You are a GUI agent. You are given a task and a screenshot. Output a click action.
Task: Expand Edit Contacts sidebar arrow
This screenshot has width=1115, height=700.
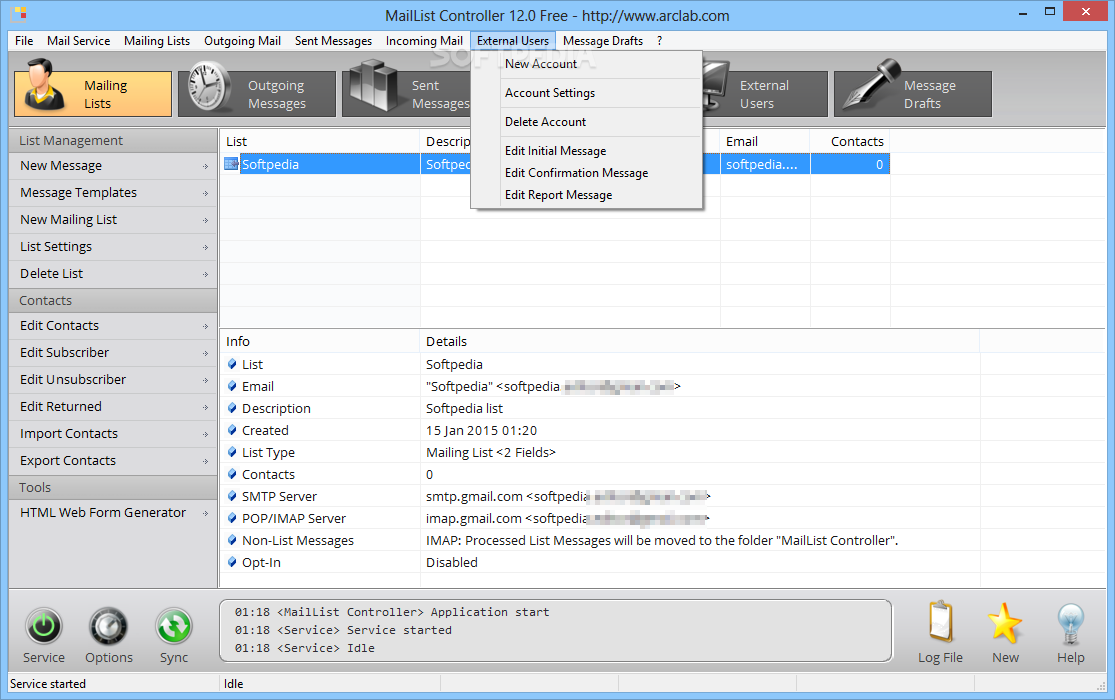pos(206,327)
